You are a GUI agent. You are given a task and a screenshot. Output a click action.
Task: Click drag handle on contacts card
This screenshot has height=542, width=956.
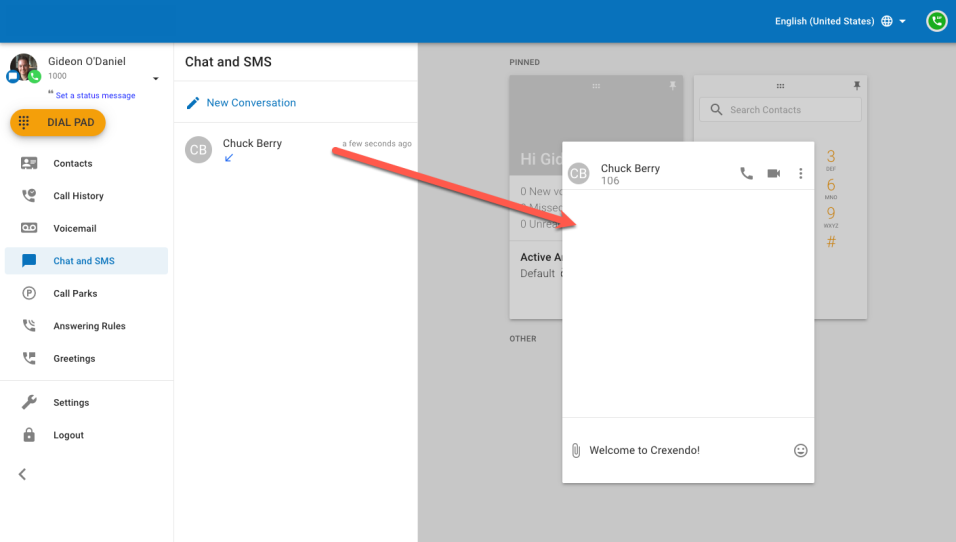click(x=780, y=86)
